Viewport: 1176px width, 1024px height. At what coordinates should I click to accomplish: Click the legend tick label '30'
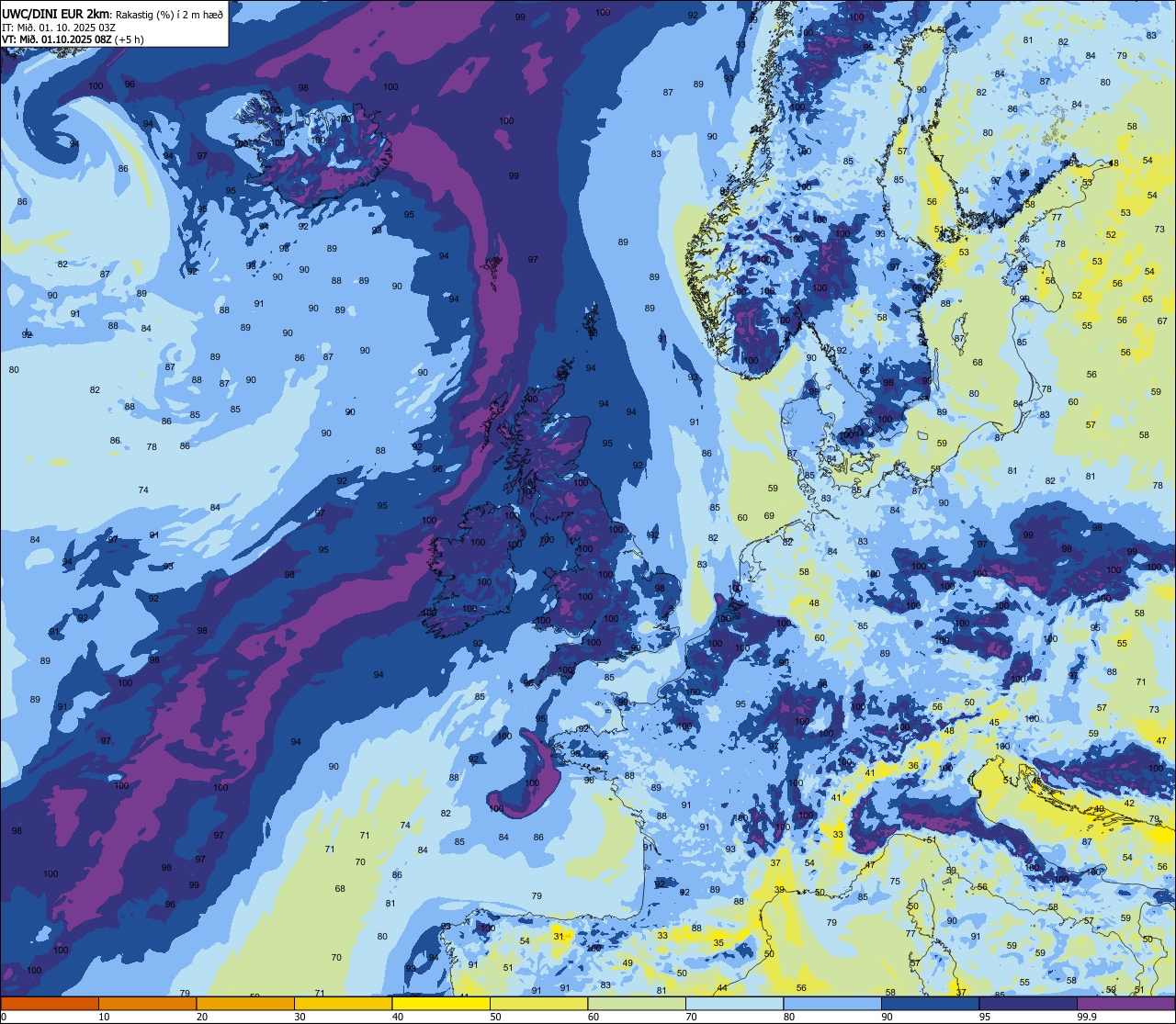(300, 1017)
